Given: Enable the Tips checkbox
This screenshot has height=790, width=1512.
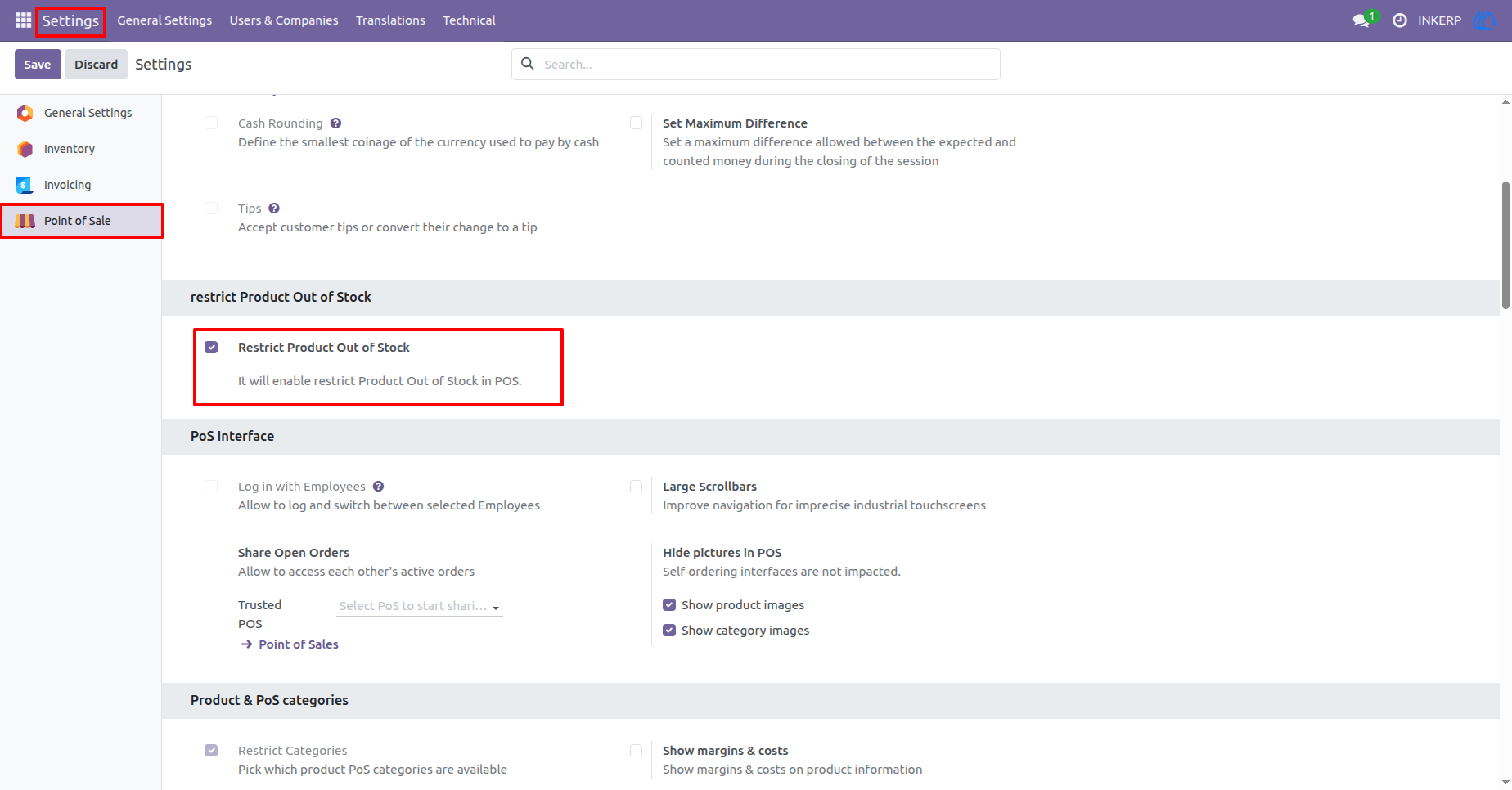Looking at the screenshot, I should point(211,208).
